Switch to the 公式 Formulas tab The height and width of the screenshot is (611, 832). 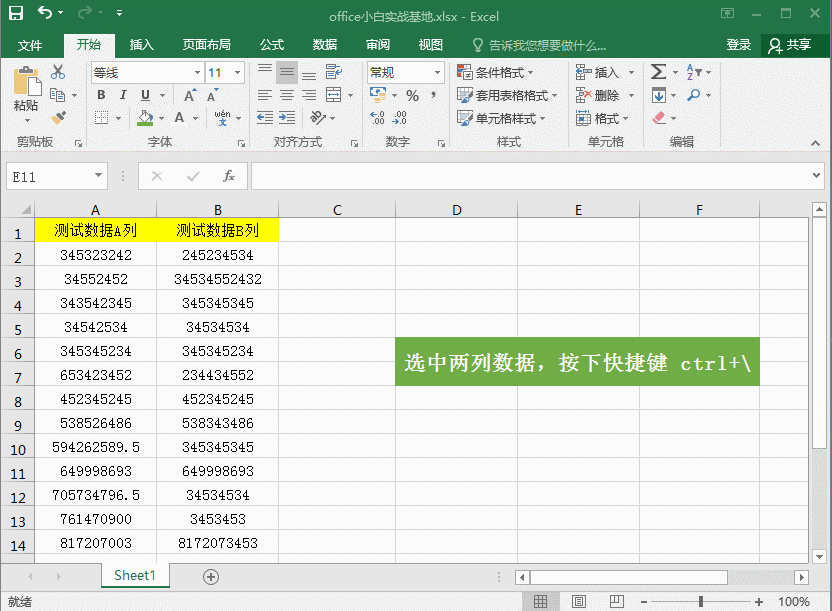(x=272, y=45)
